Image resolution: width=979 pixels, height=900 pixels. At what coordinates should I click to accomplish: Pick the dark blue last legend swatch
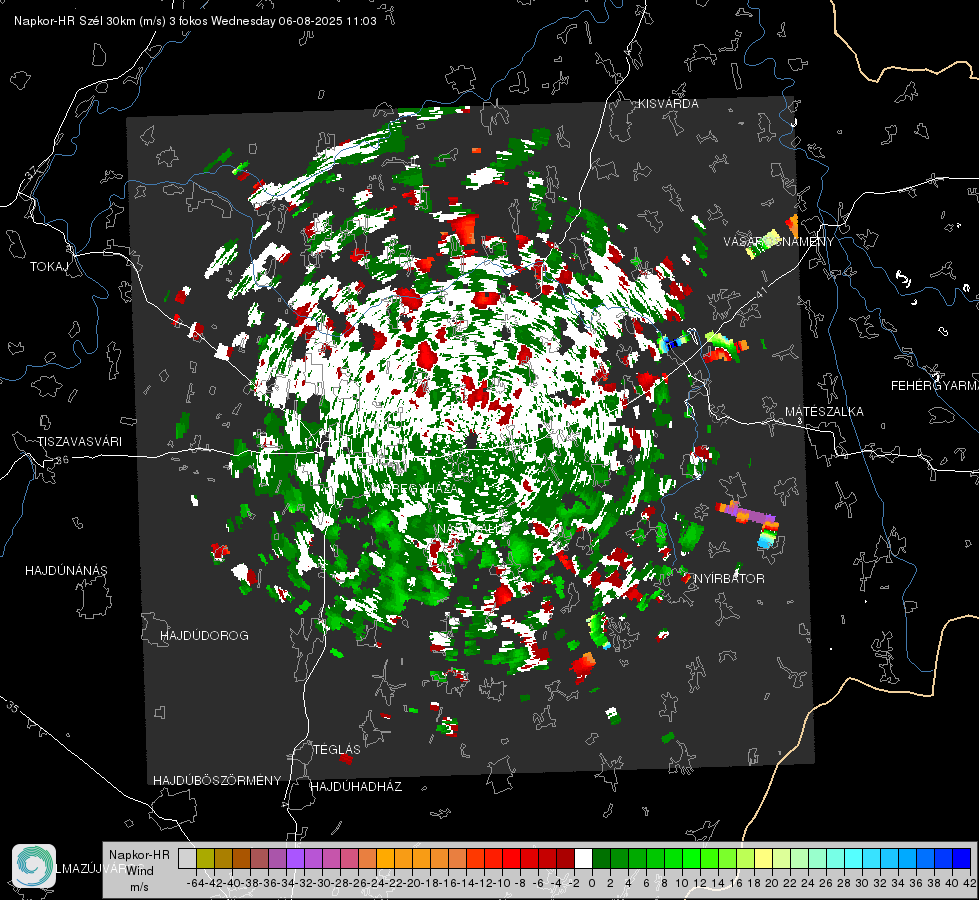click(x=962, y=859)
